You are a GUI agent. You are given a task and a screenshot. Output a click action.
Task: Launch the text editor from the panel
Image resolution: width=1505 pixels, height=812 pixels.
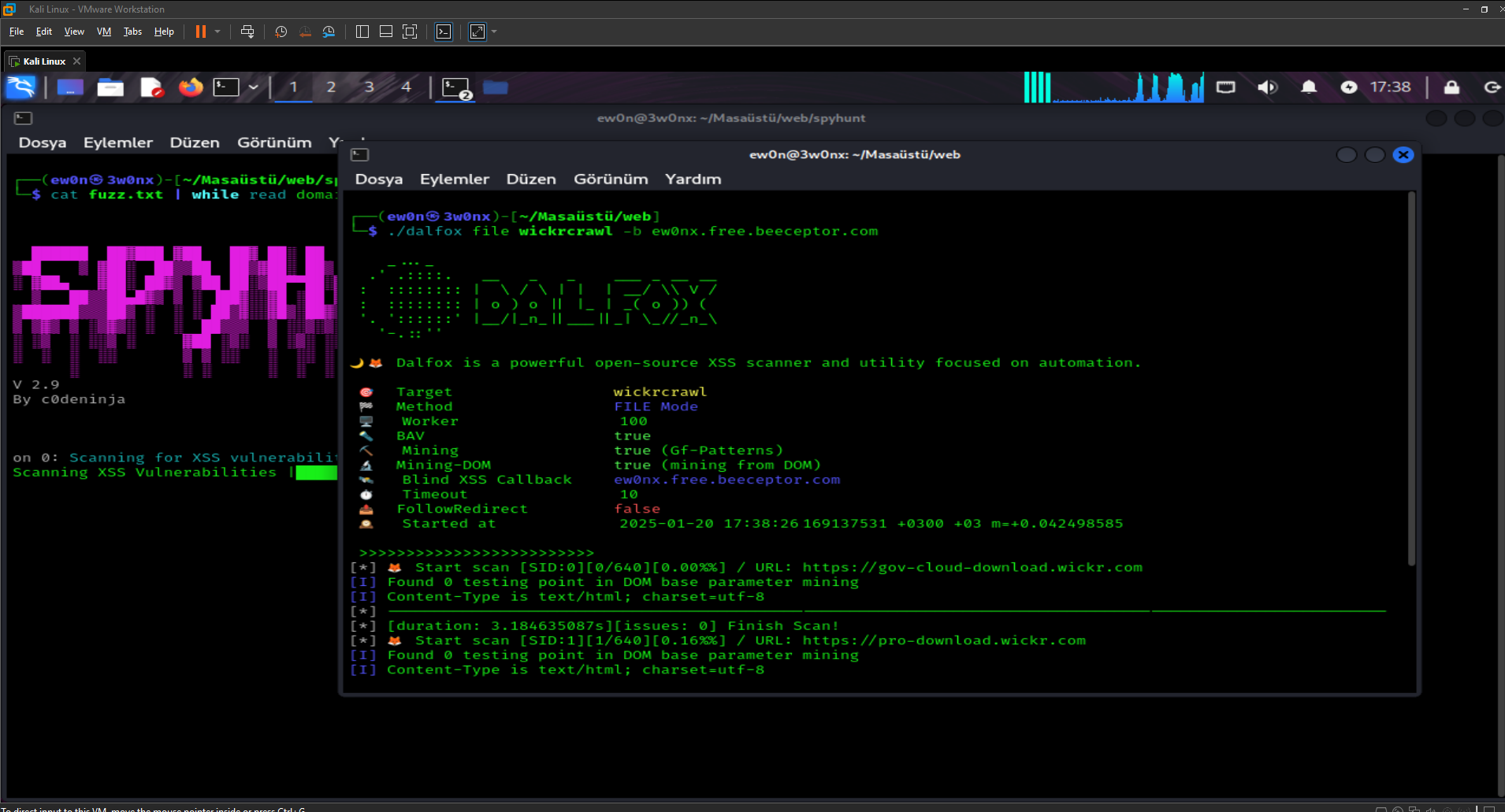[x=151, y=87]
